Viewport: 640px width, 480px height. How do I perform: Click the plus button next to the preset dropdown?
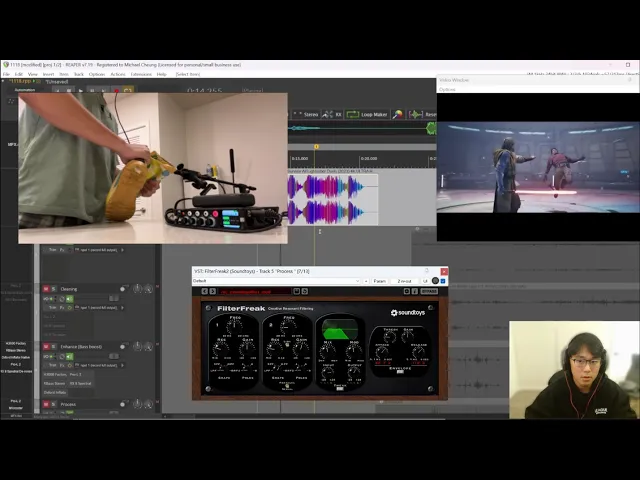366,281
